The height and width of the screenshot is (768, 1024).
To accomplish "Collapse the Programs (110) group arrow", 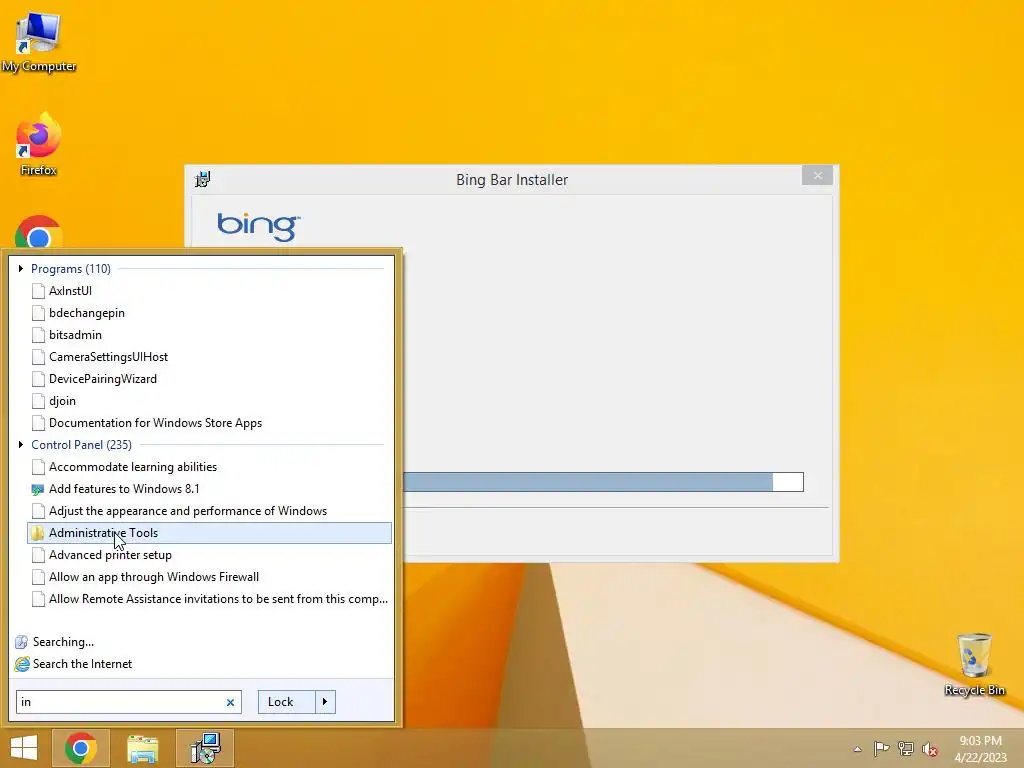I will point(21,268).
